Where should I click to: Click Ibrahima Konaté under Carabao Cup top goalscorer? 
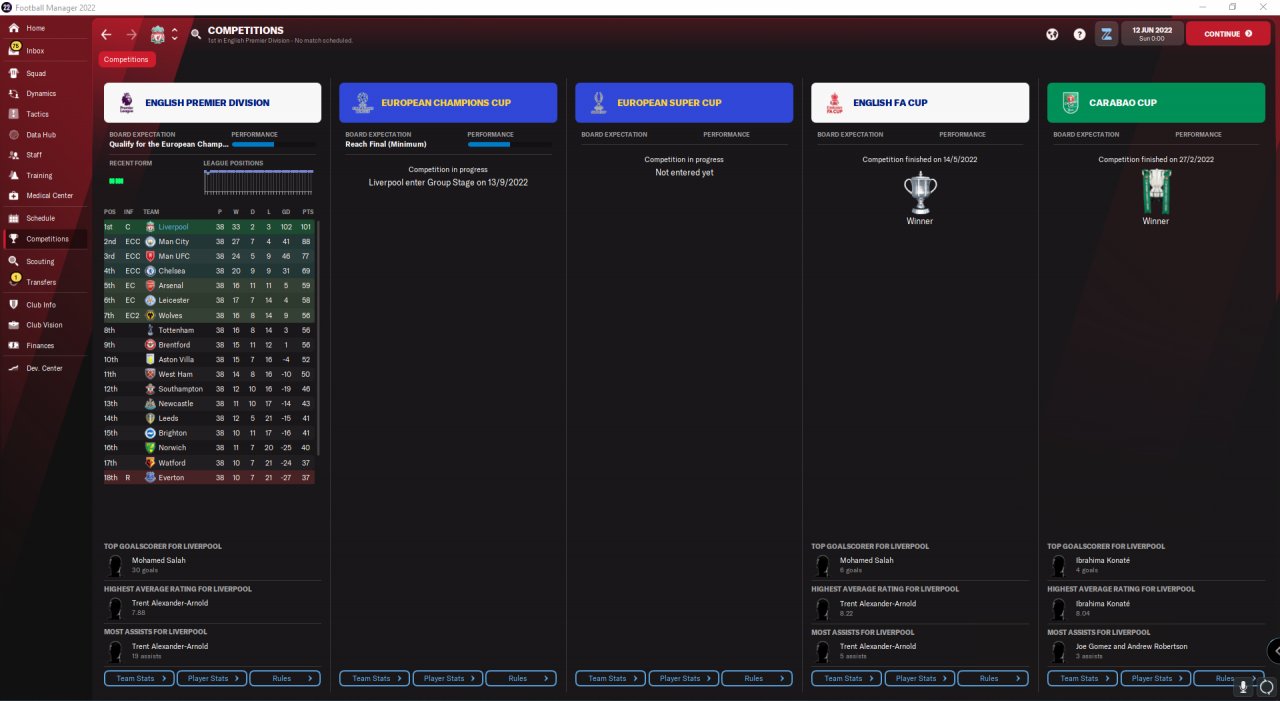(x=1103, y=560)
